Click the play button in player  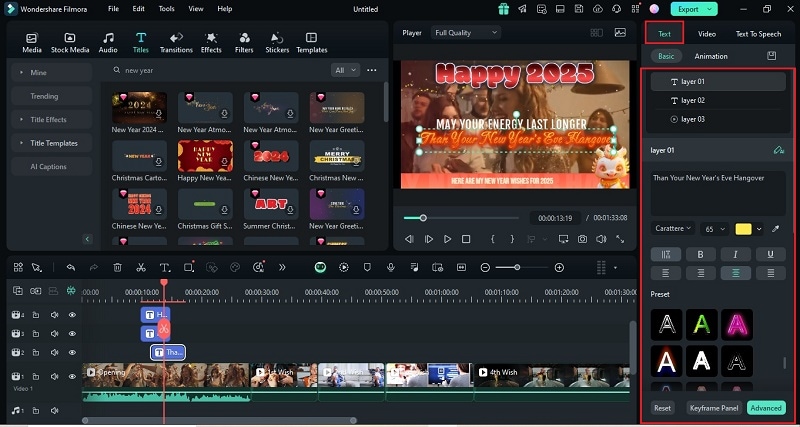(447, 239)
